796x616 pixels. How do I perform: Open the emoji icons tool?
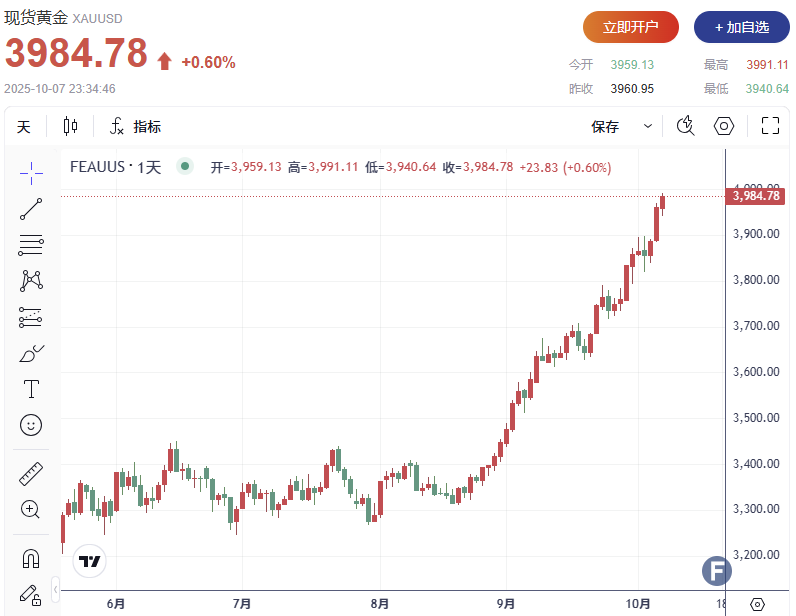tap(31, 425)
